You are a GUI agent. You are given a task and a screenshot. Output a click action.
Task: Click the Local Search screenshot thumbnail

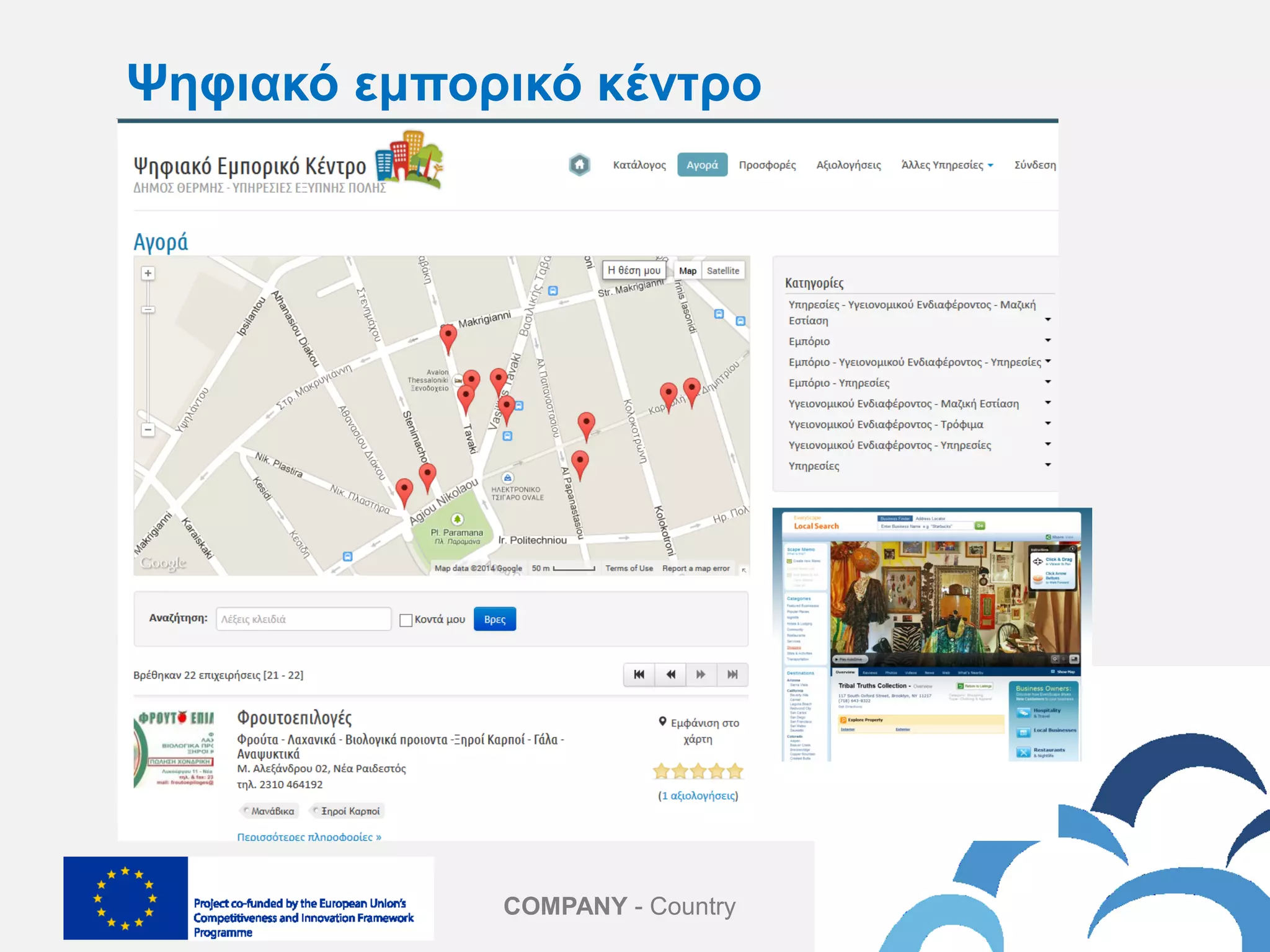click(x=931, y=635)
